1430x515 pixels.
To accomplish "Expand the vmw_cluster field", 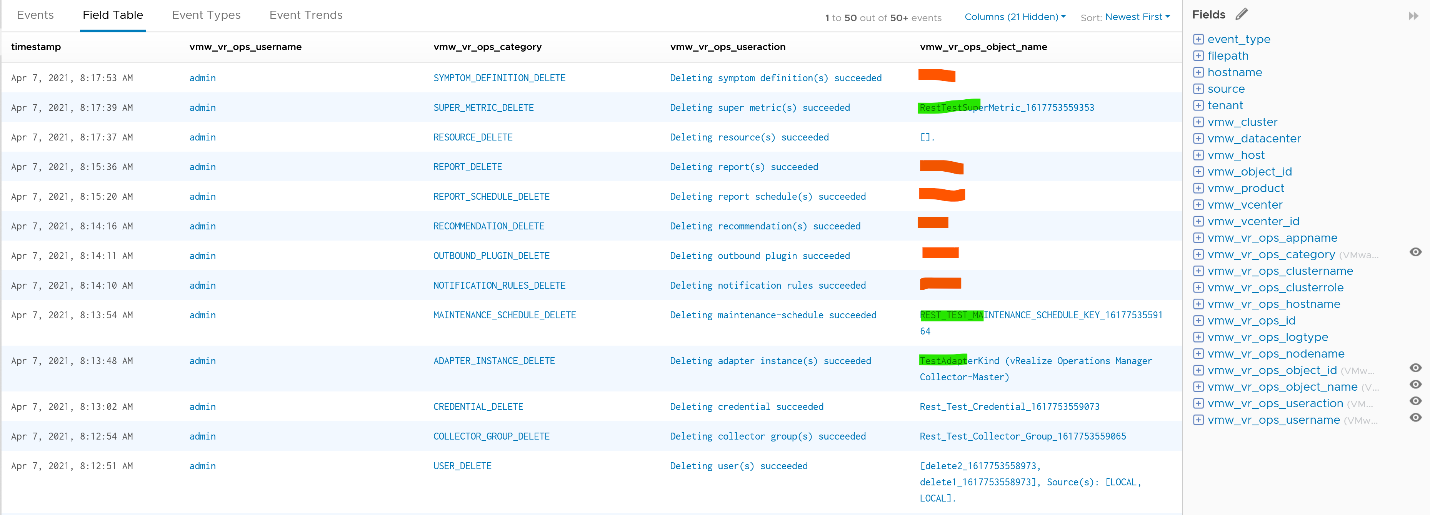I will [1198, 122].
